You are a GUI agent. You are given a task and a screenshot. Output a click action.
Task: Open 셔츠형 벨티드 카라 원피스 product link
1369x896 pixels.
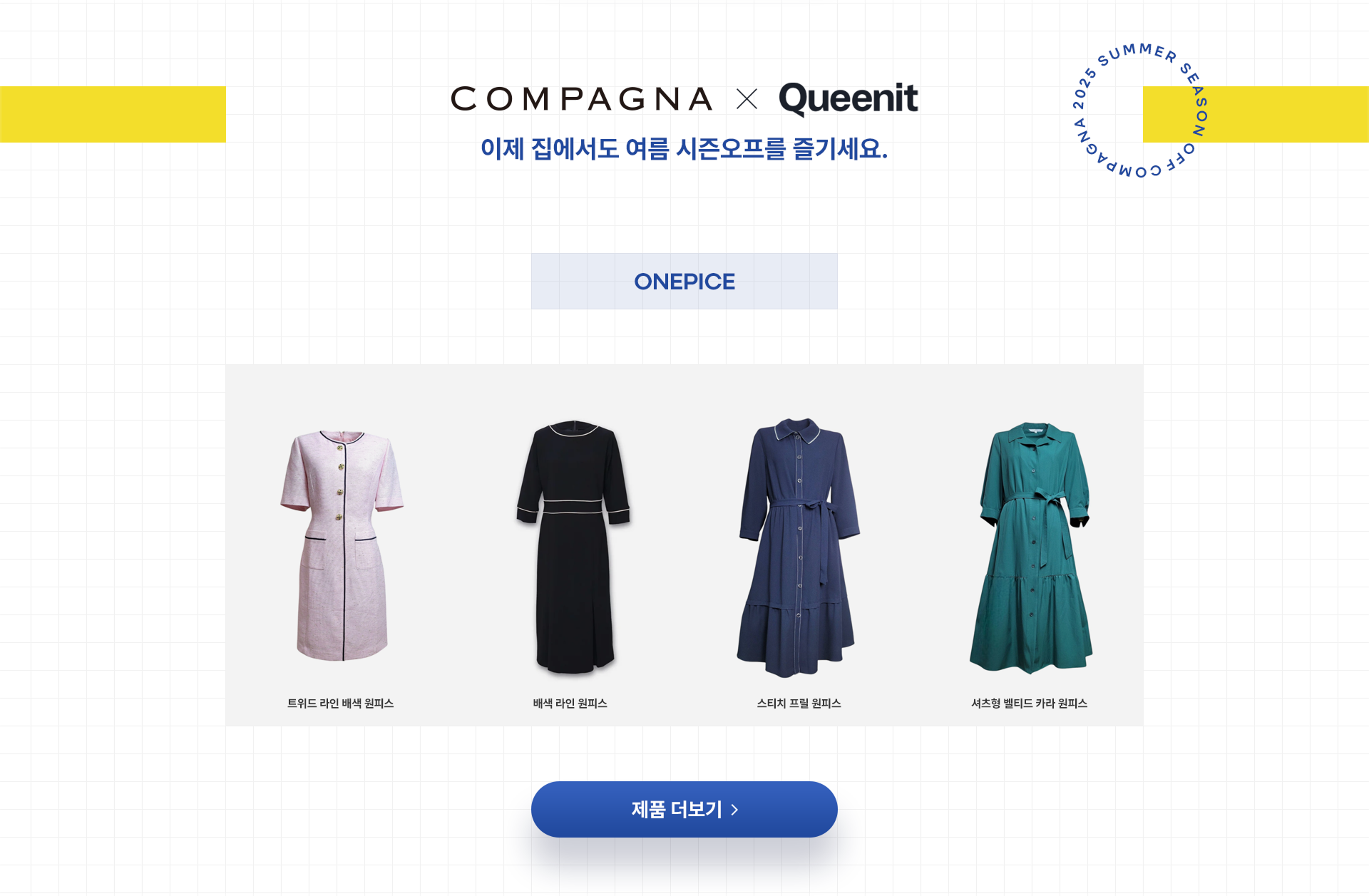pos(1029,704)
